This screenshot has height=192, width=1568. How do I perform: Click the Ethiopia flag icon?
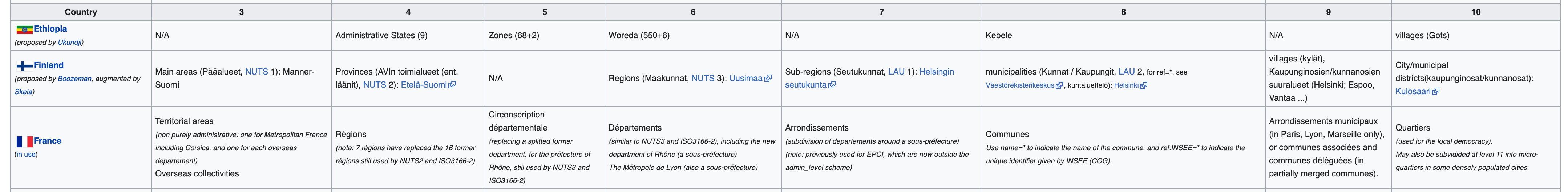[24, 29]
